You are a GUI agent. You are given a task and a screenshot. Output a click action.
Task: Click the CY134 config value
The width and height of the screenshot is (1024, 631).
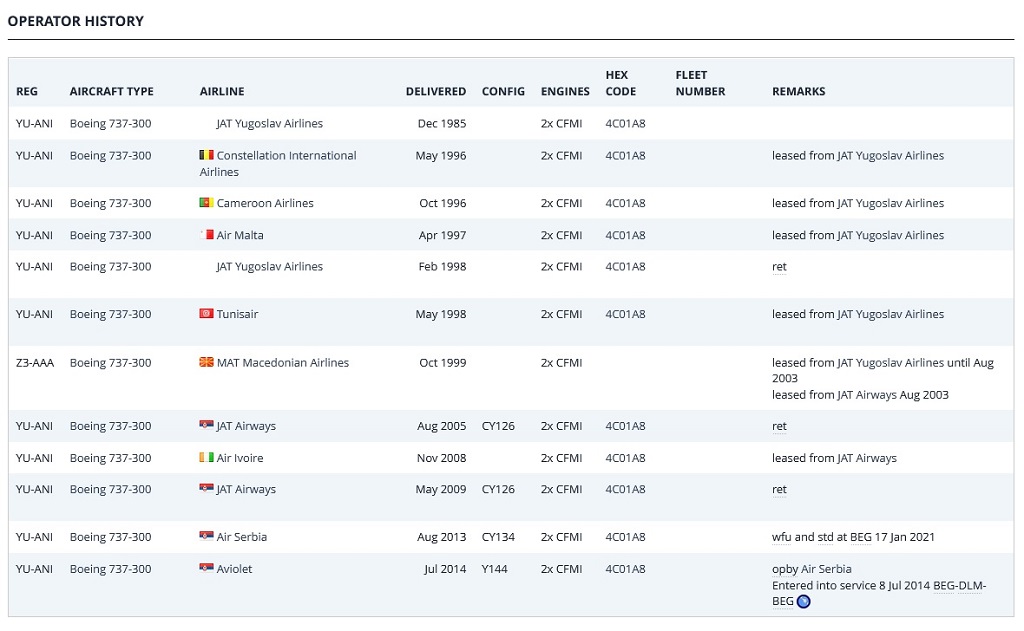click(498, 537)
